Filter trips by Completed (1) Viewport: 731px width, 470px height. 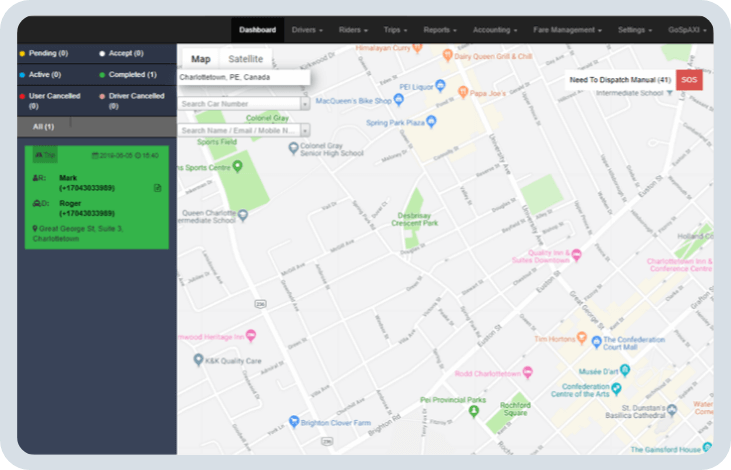[x=128, y=75]
